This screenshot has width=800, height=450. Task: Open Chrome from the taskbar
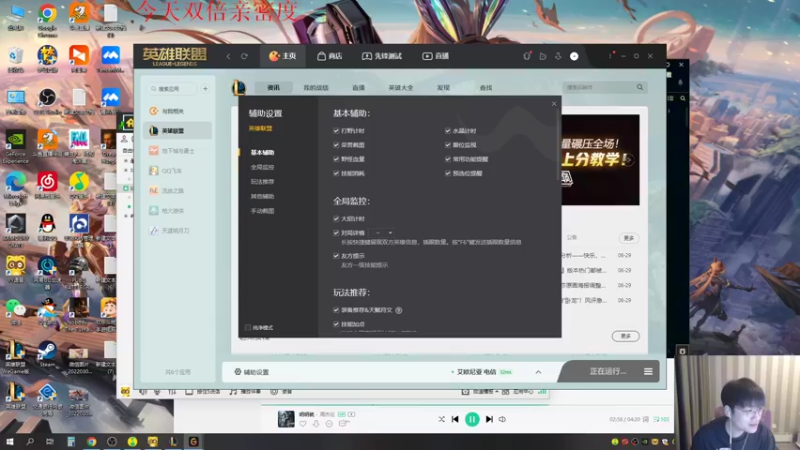click(91, 441)
